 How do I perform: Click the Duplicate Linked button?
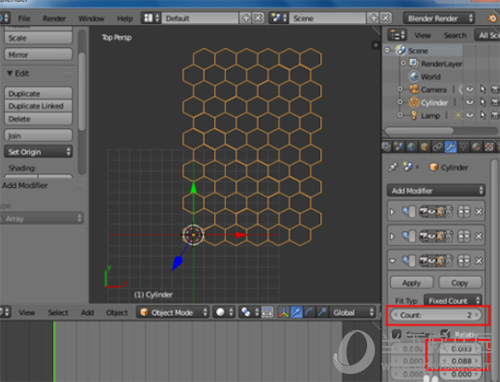tap(38, 106)
